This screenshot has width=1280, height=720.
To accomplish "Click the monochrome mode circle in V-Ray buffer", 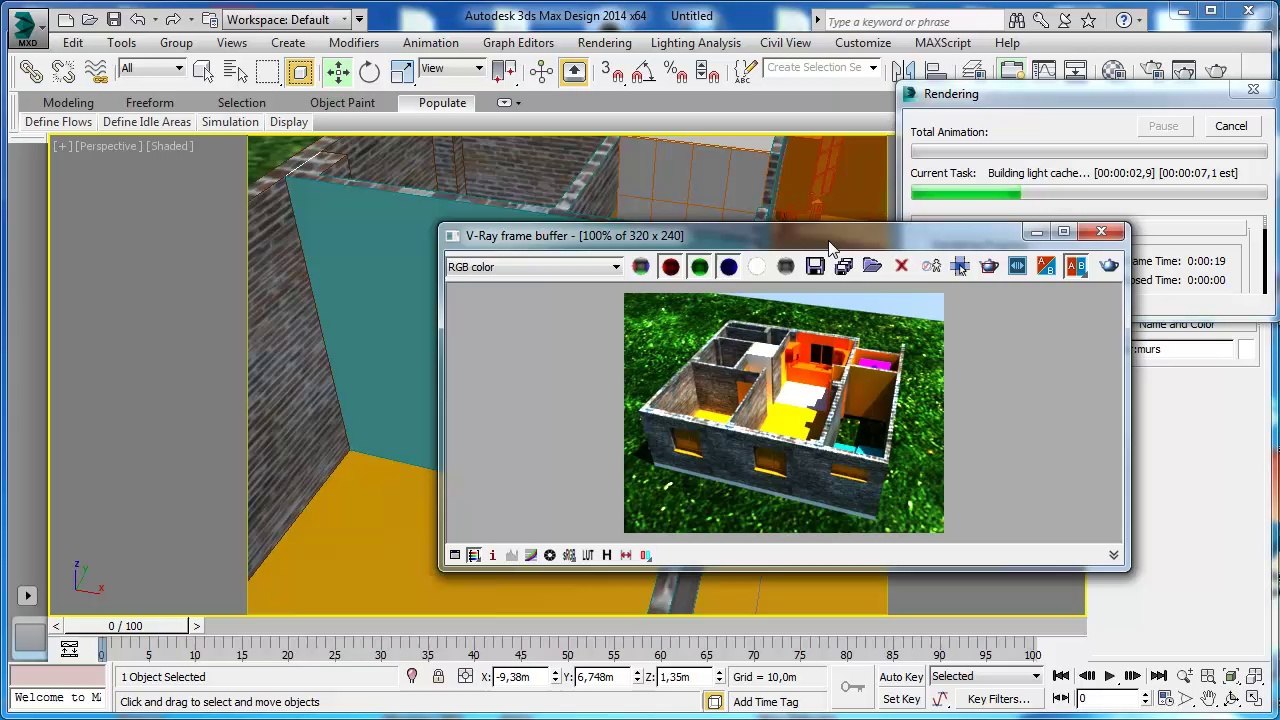I will 786,266.
